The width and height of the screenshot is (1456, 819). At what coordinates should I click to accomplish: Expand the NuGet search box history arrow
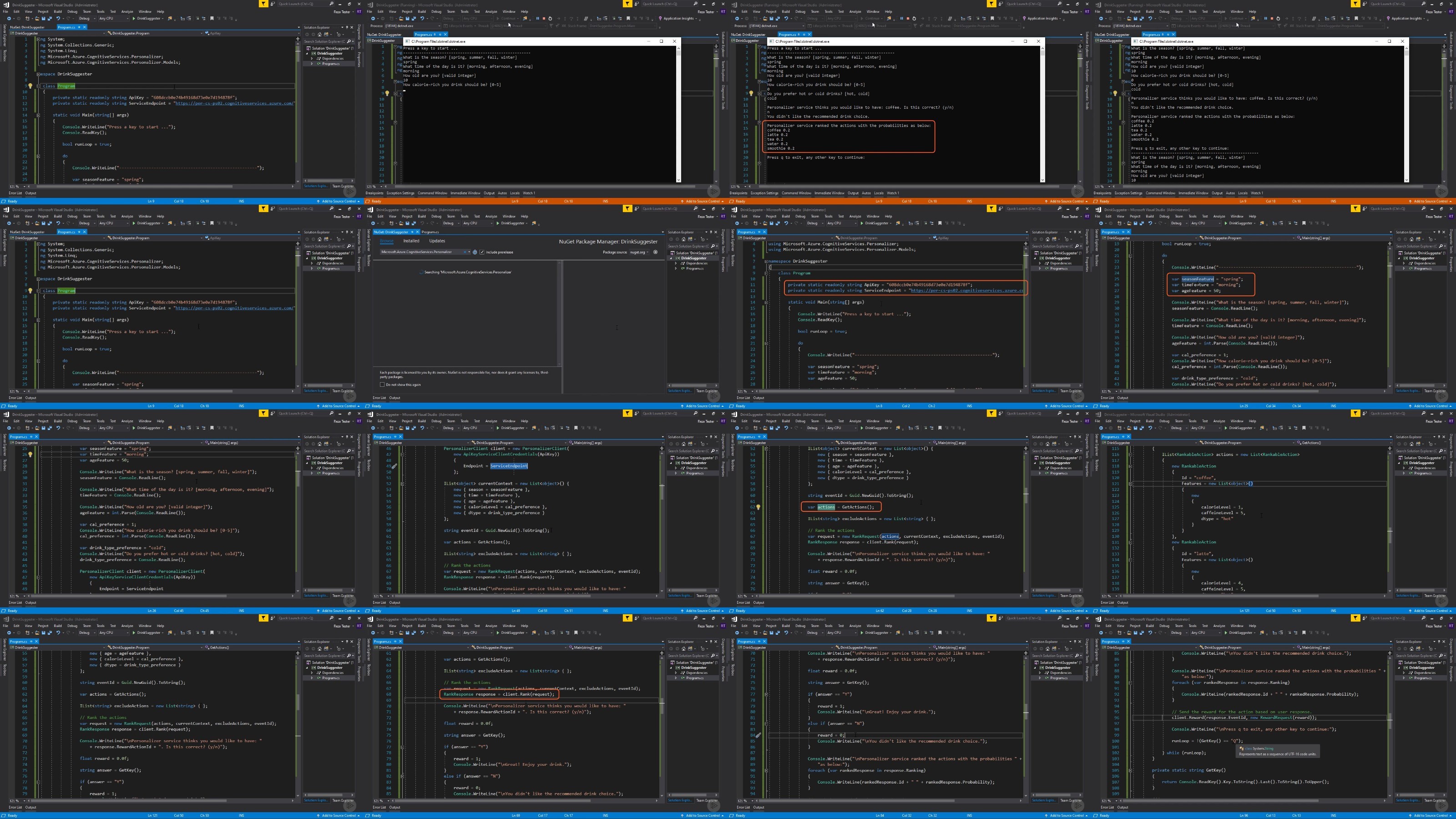(x=470, y=252)
